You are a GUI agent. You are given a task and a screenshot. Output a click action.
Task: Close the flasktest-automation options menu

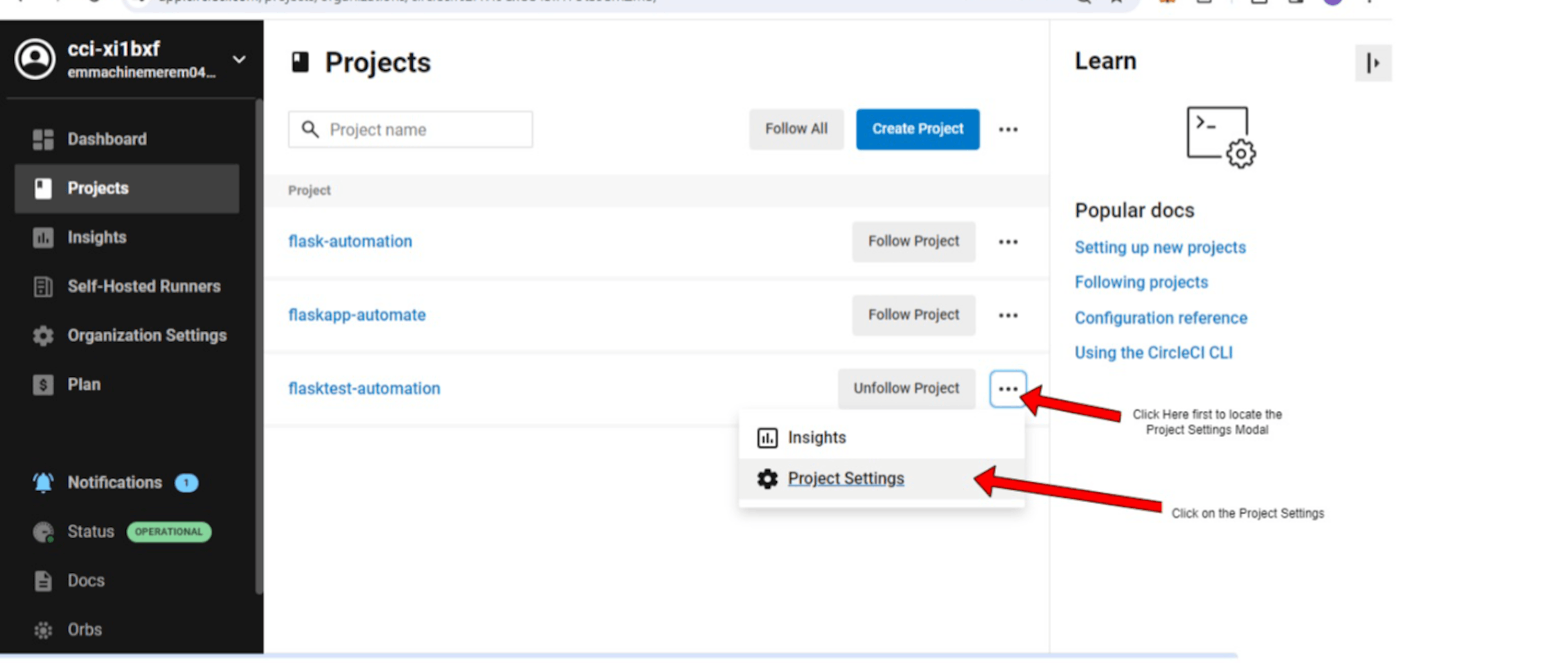pos(1008,389)
